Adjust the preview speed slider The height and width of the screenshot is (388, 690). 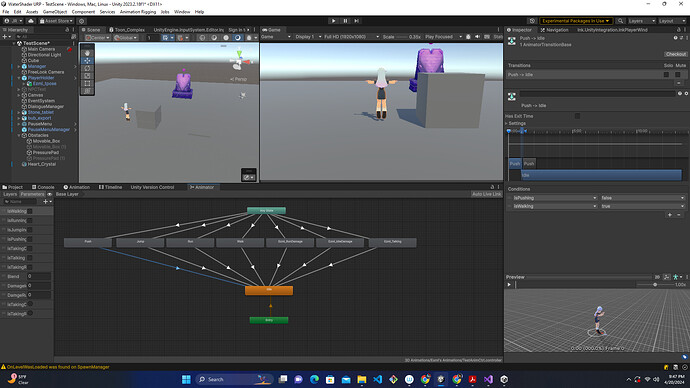[655, 285]
